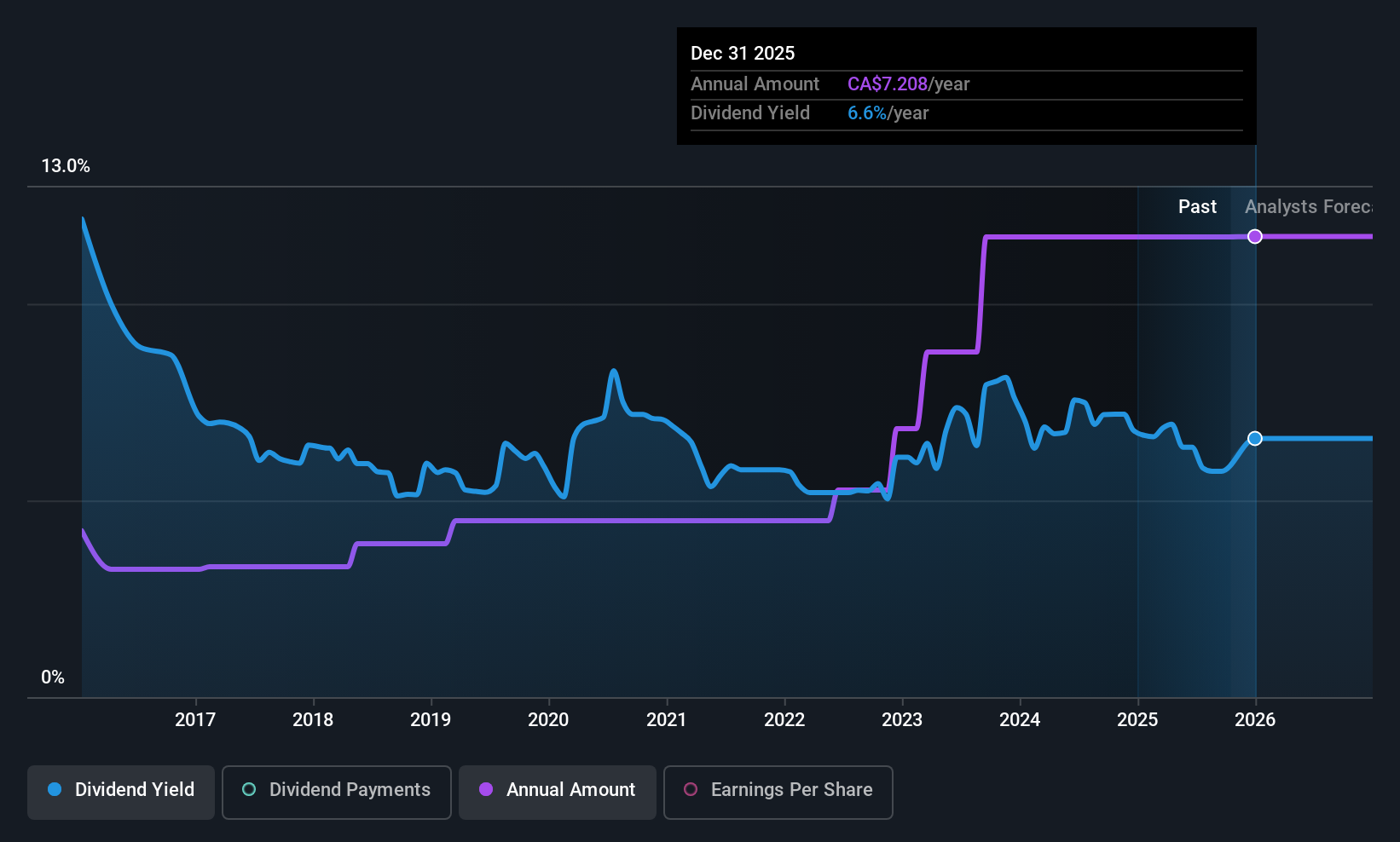This screenshot has height=842, width=1400.
Task: Click the 2023 x-axis label
Action: click(x=902, y=720)
